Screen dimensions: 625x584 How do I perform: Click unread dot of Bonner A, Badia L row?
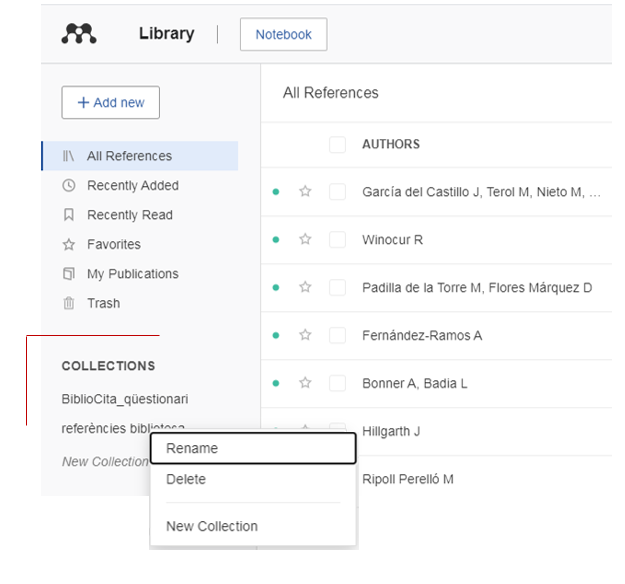(x=275, y=383)
